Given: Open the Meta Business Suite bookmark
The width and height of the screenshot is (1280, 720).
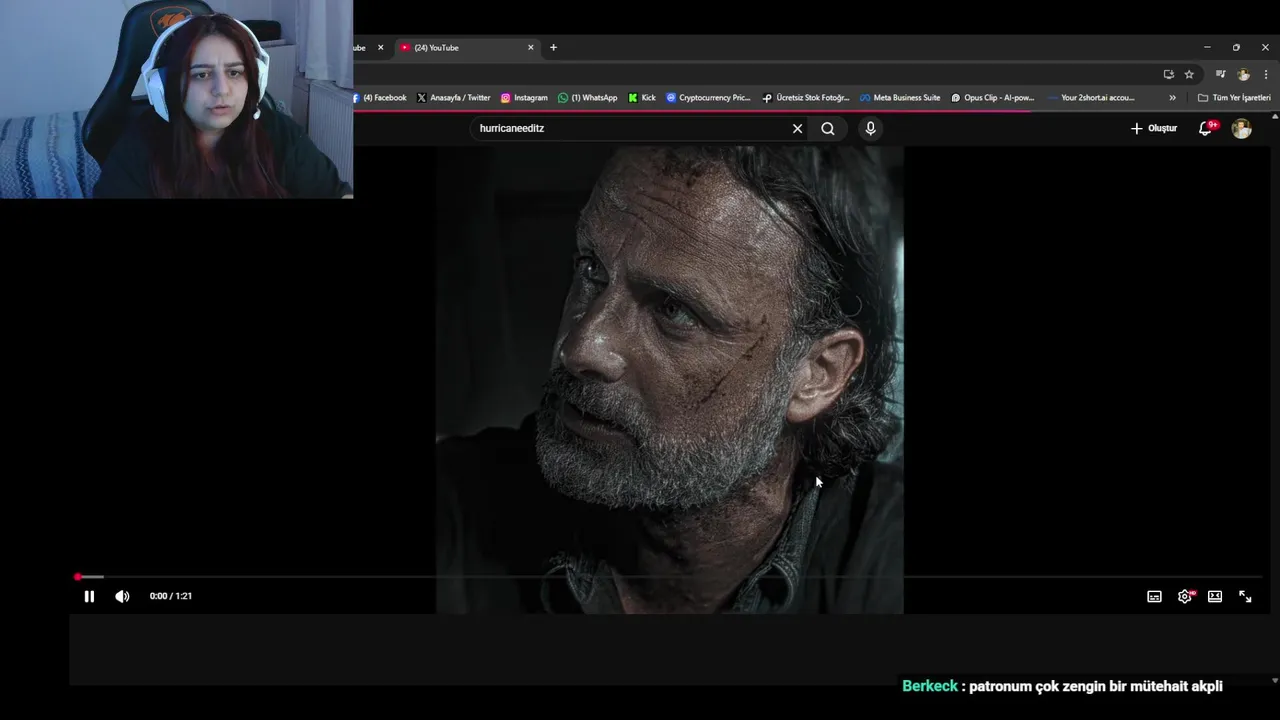Looking at the screenshot, I should click(900, 98).
